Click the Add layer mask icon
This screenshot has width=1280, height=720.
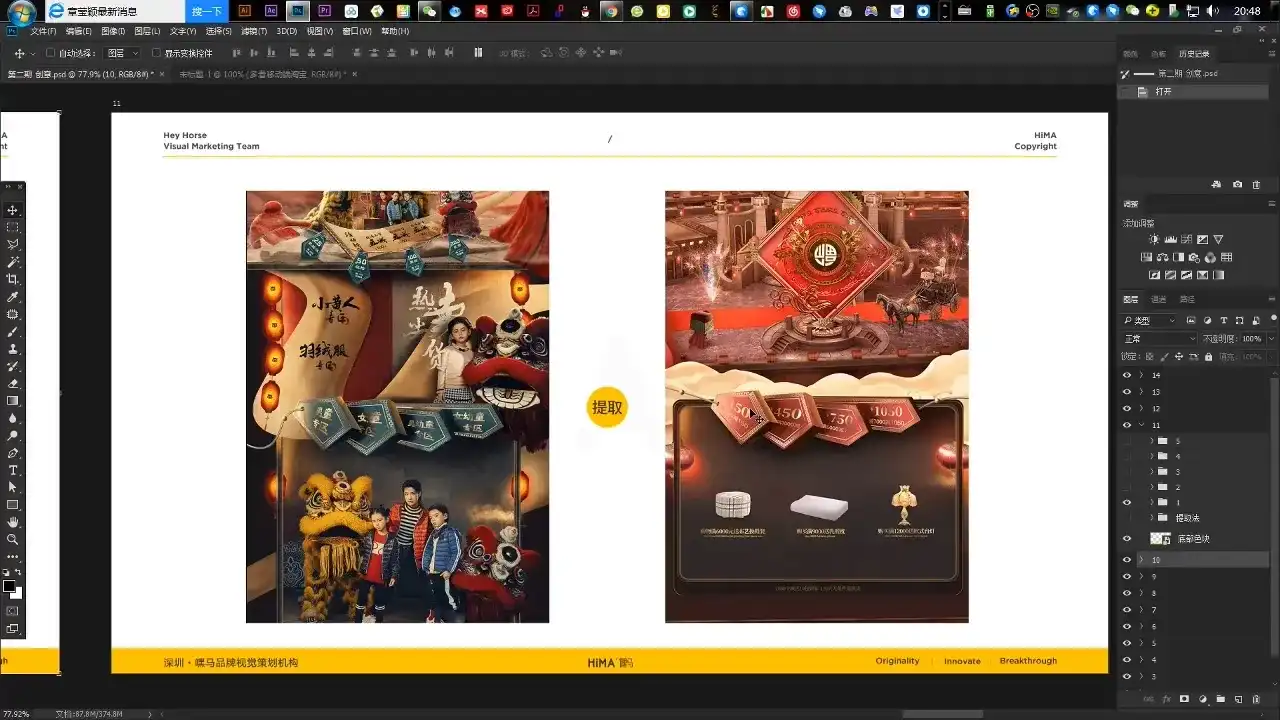[1184, 698]
